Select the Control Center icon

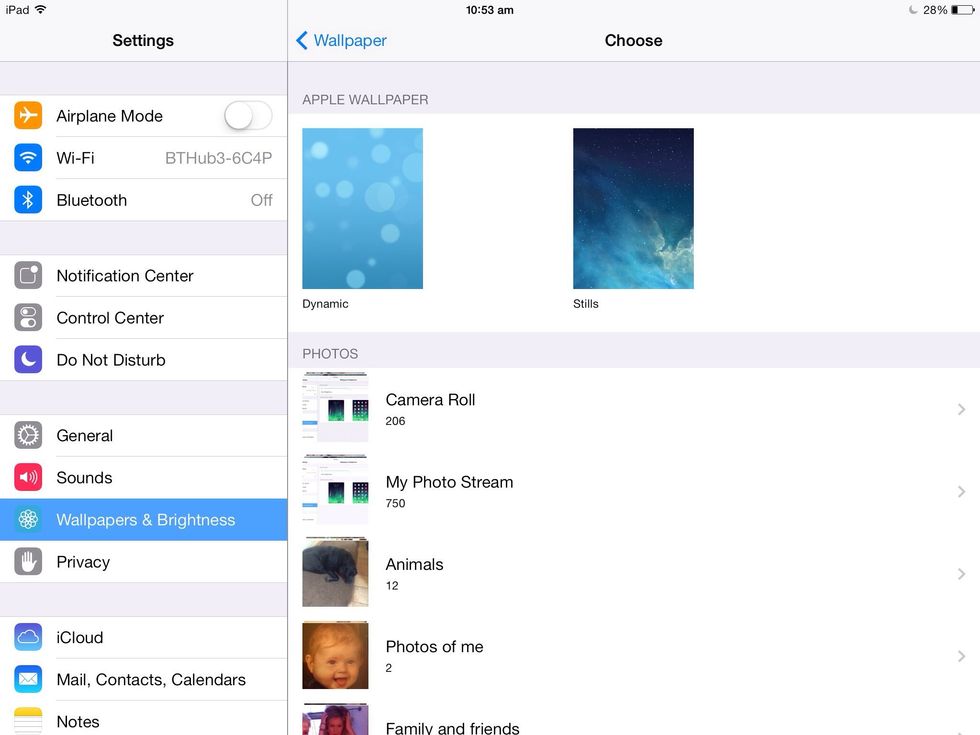[28, 318]
